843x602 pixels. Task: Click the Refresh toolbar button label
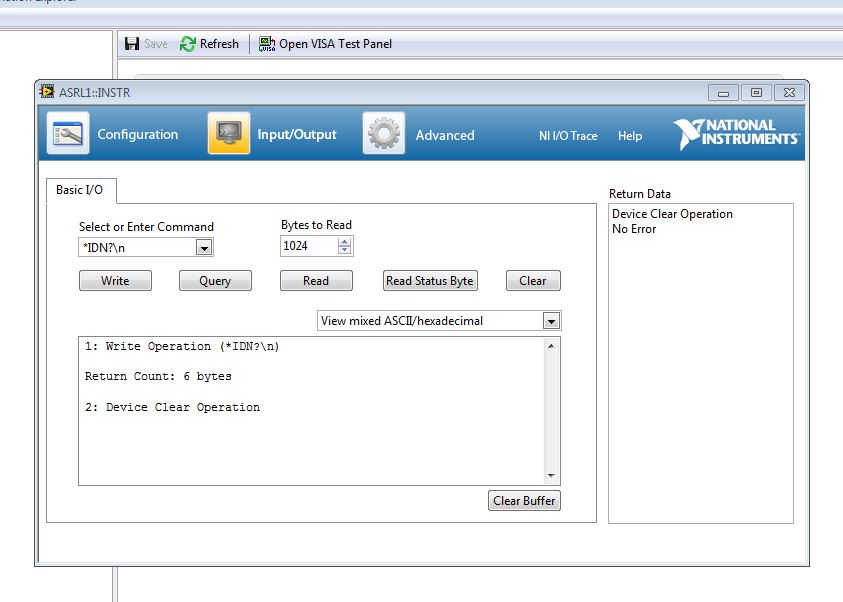coord(219,44)
